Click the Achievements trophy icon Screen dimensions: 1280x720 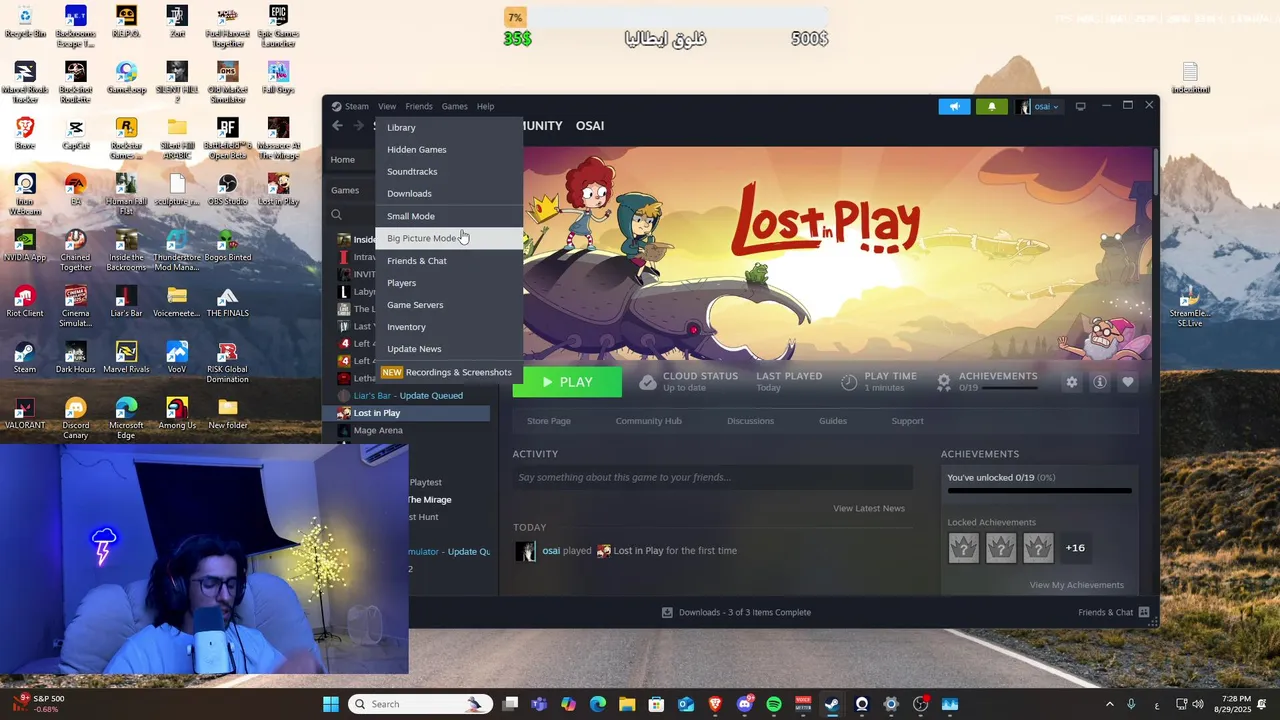[943, 382]
